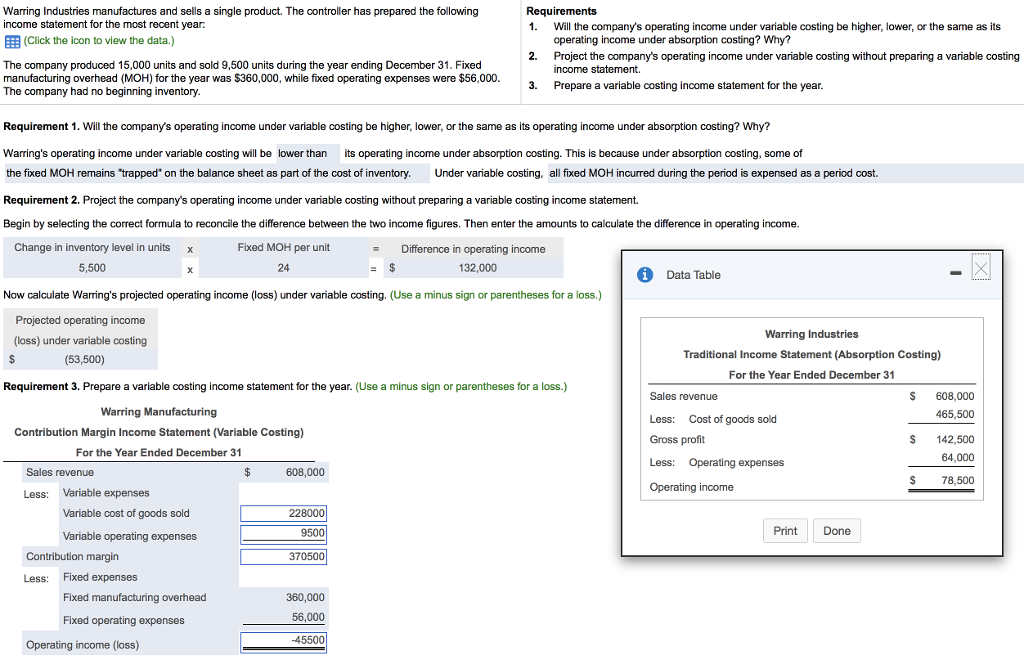Click the Fixed manufacturing overhead 360,000 field
Viewport: 1024px width, 660px height.
(x=284, y=597)
